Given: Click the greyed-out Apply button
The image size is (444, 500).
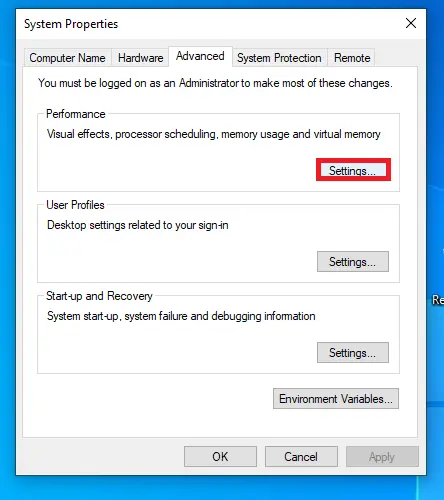Looking at the screenshot, I should click(x=382, y=457).
